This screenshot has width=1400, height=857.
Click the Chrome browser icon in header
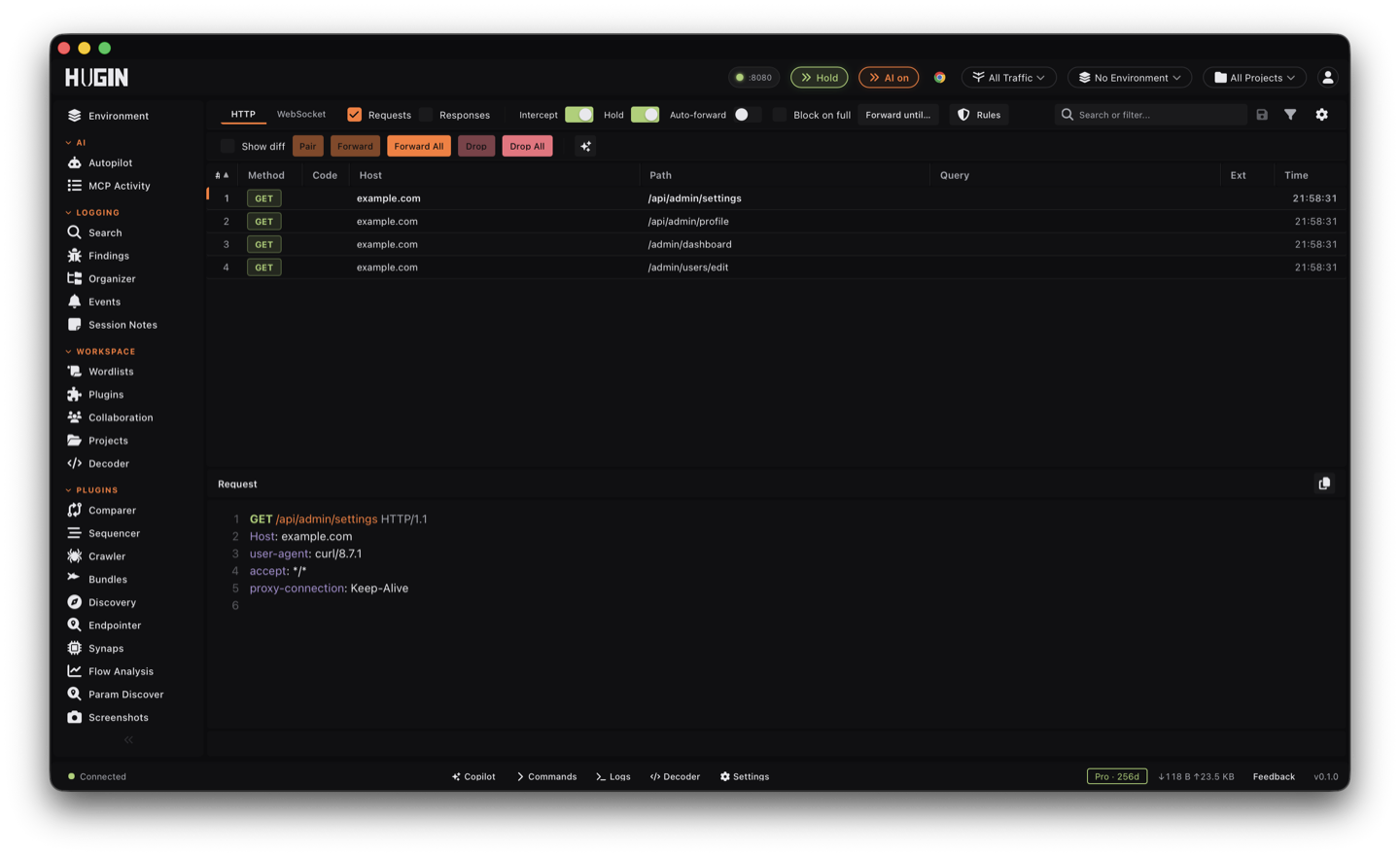tap(940, 78)
